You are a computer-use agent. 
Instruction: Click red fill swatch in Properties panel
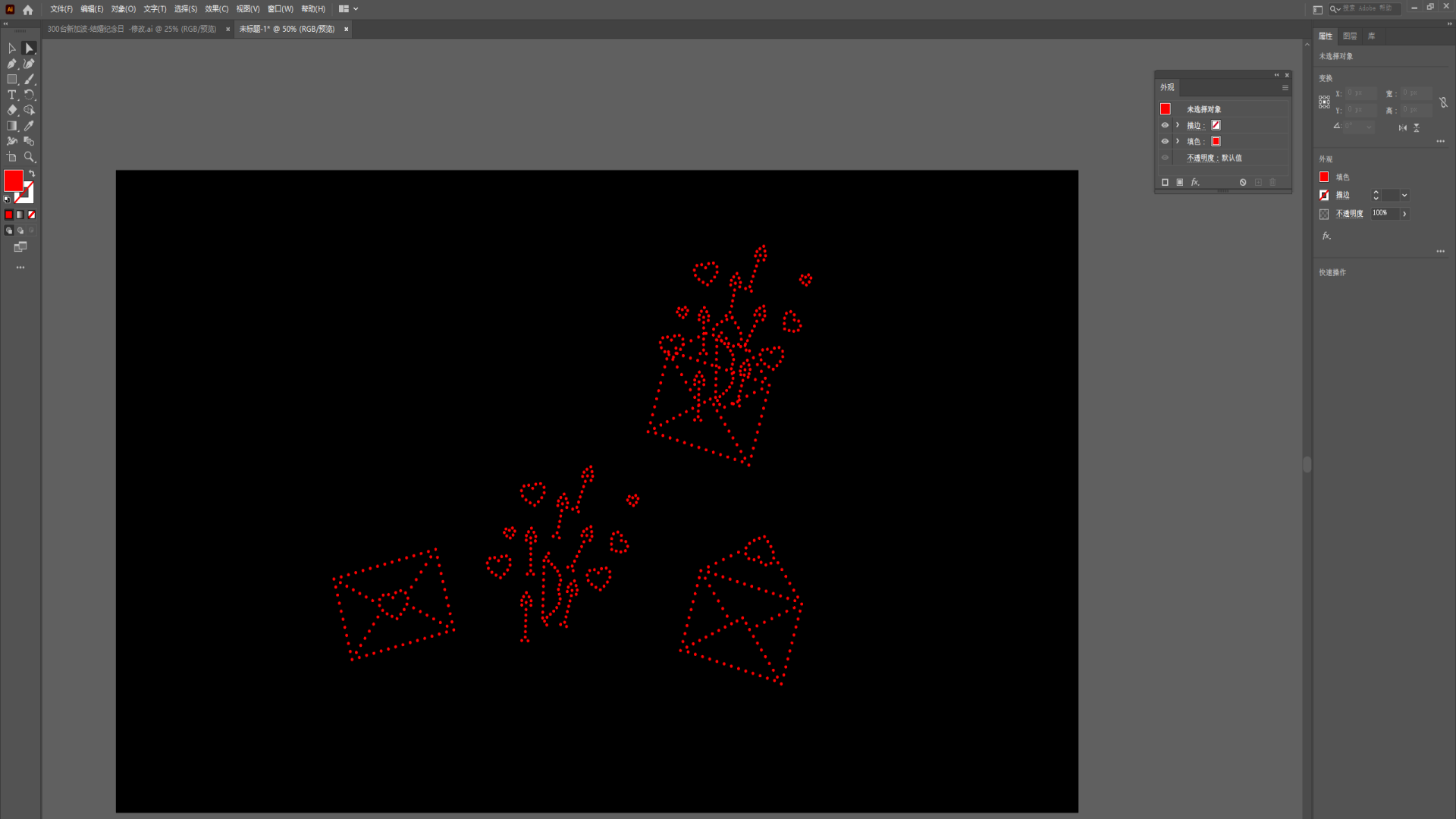pos(1324,177)
